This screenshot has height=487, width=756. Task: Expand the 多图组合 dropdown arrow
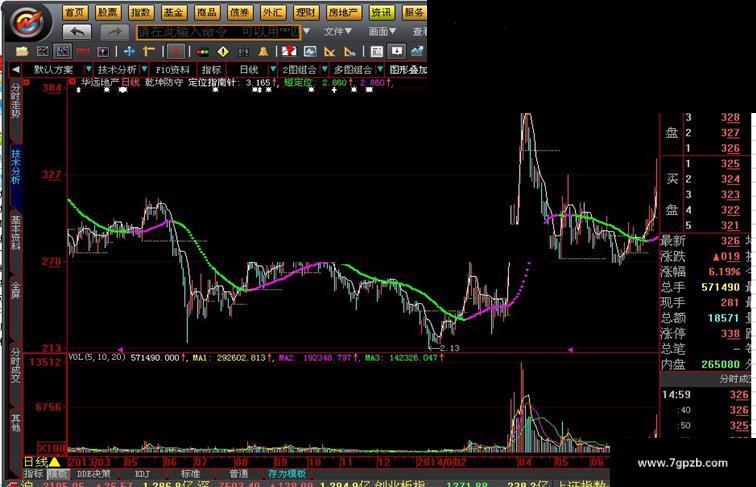380,69
